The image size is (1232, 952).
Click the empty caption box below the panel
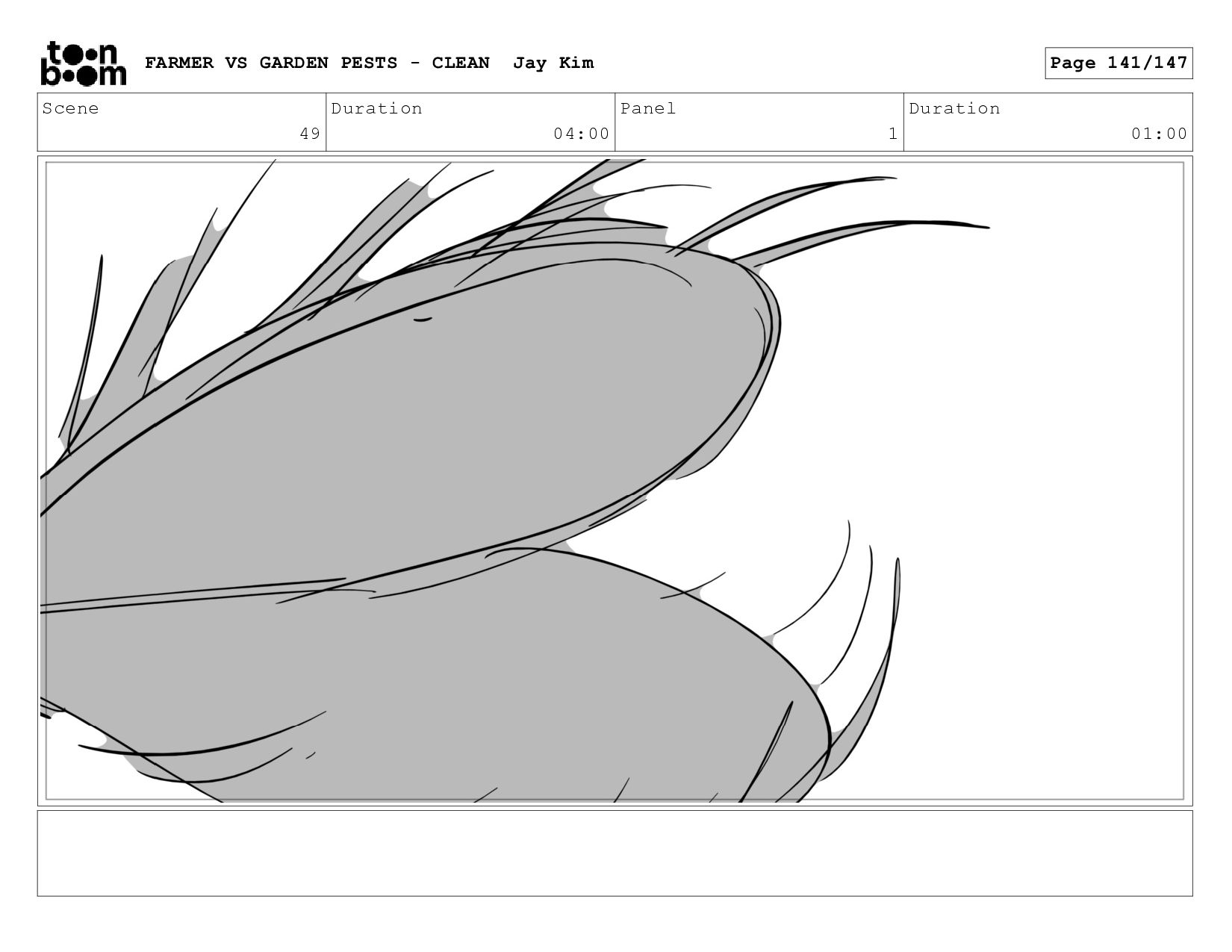tap(615, 853)
